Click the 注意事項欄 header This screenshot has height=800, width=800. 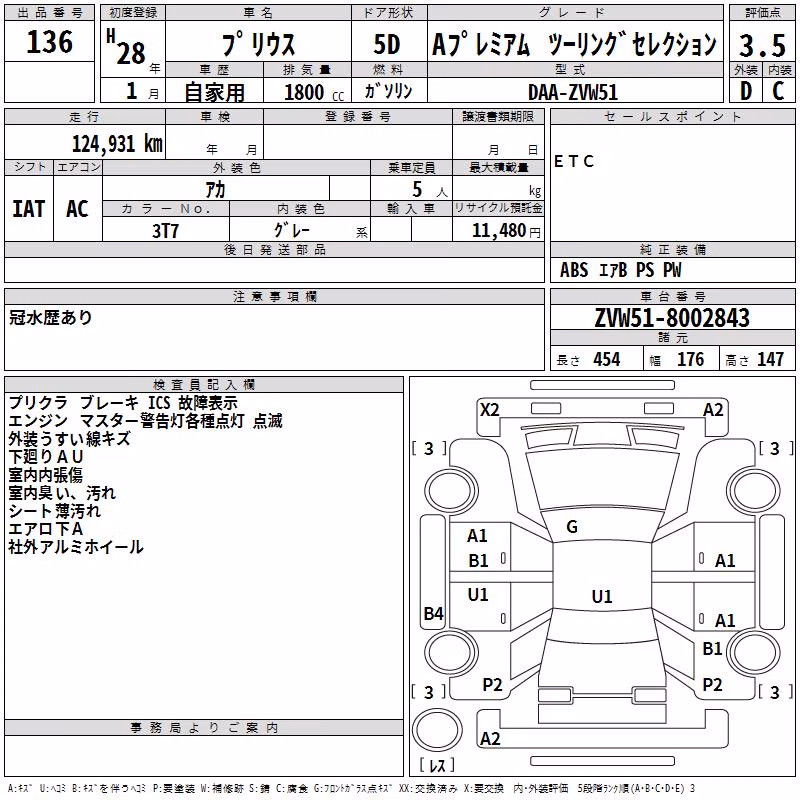click(274, 296)
